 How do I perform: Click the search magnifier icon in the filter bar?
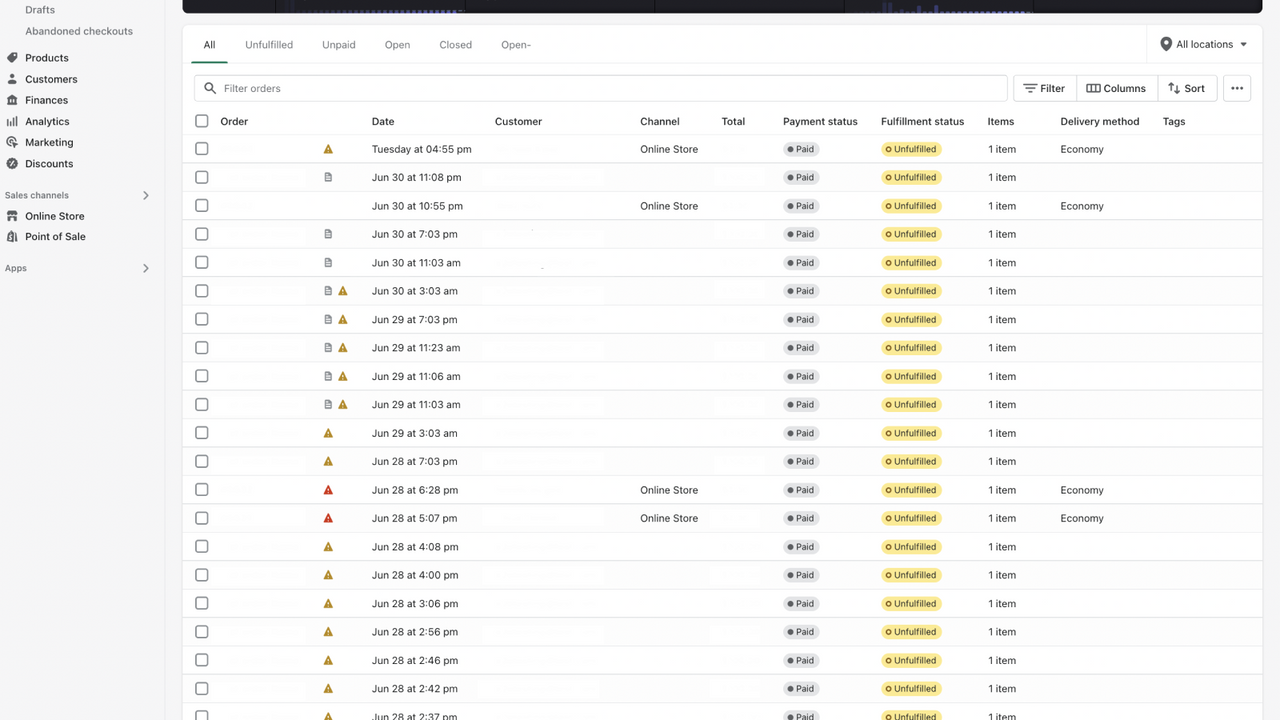[210, 88]
